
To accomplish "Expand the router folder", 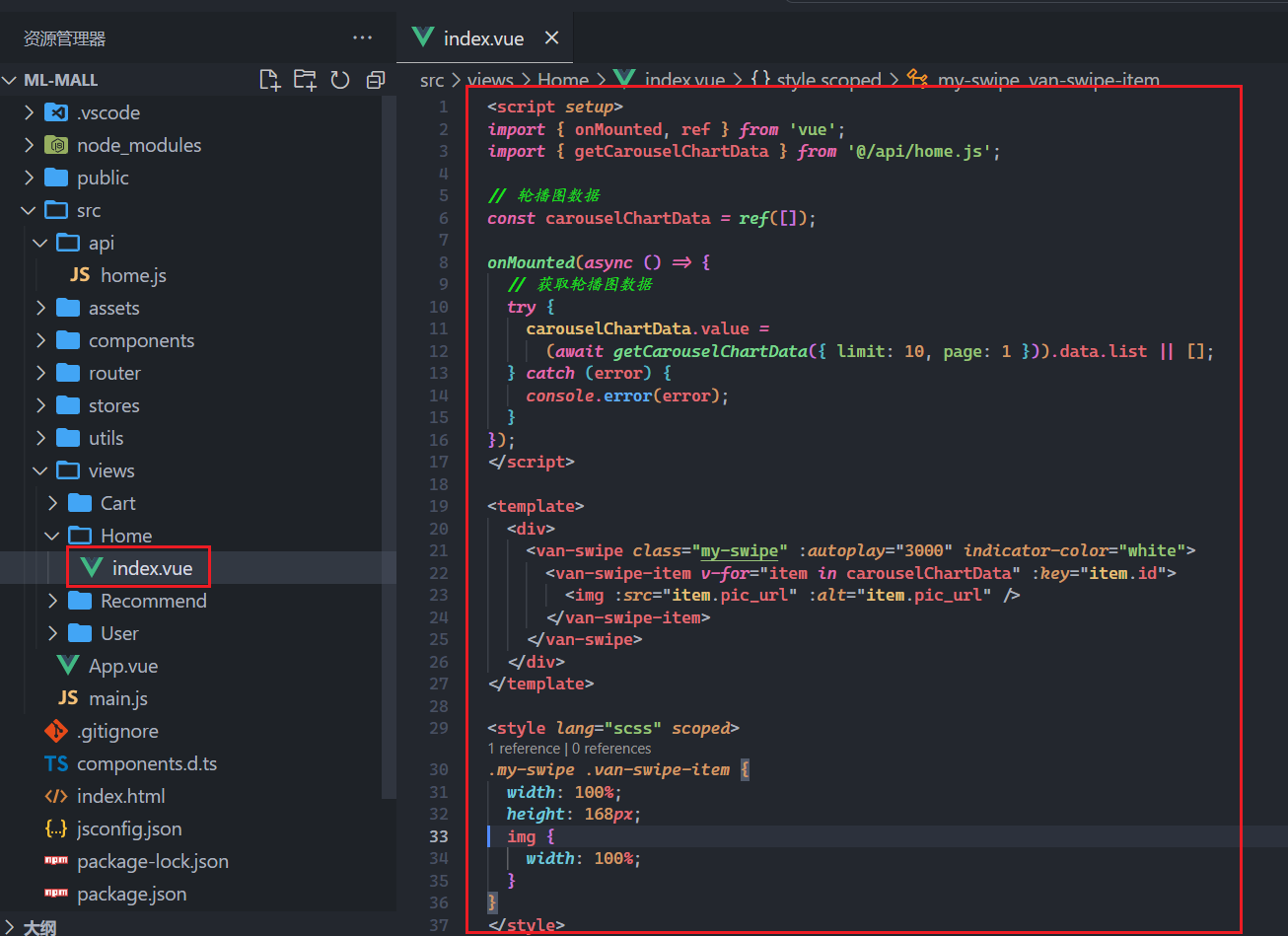I will point(40,373).
